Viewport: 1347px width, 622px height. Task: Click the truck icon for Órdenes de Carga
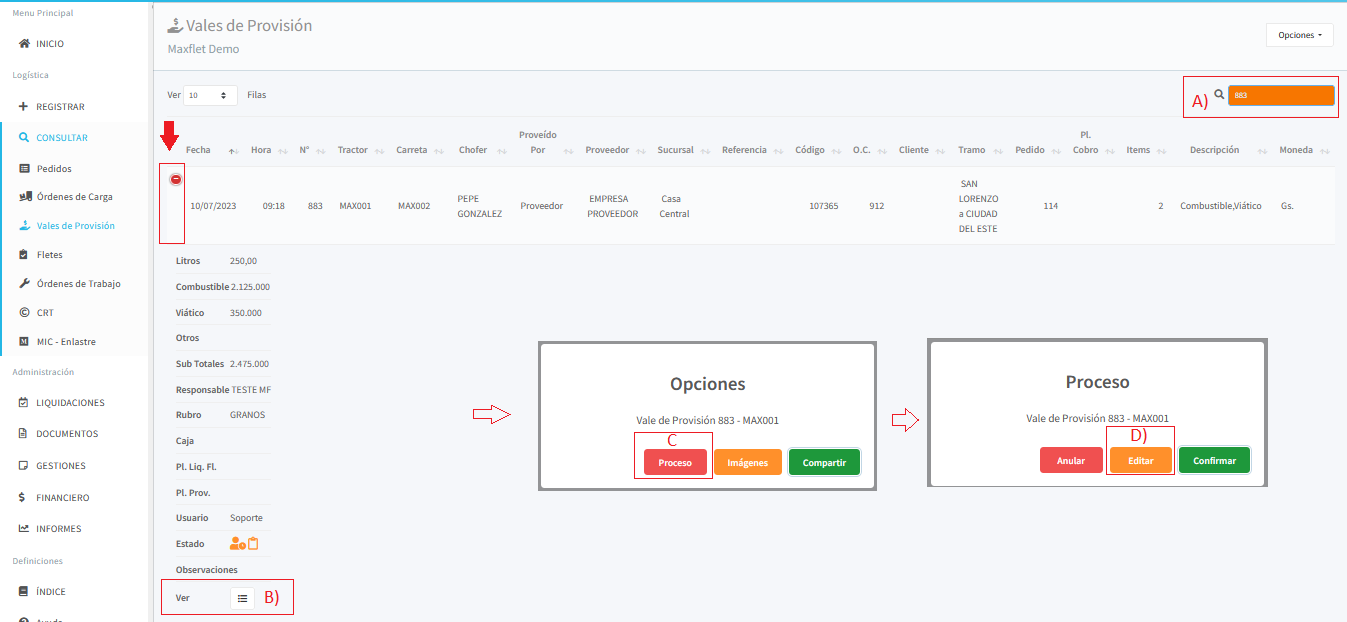pos(25,197)
